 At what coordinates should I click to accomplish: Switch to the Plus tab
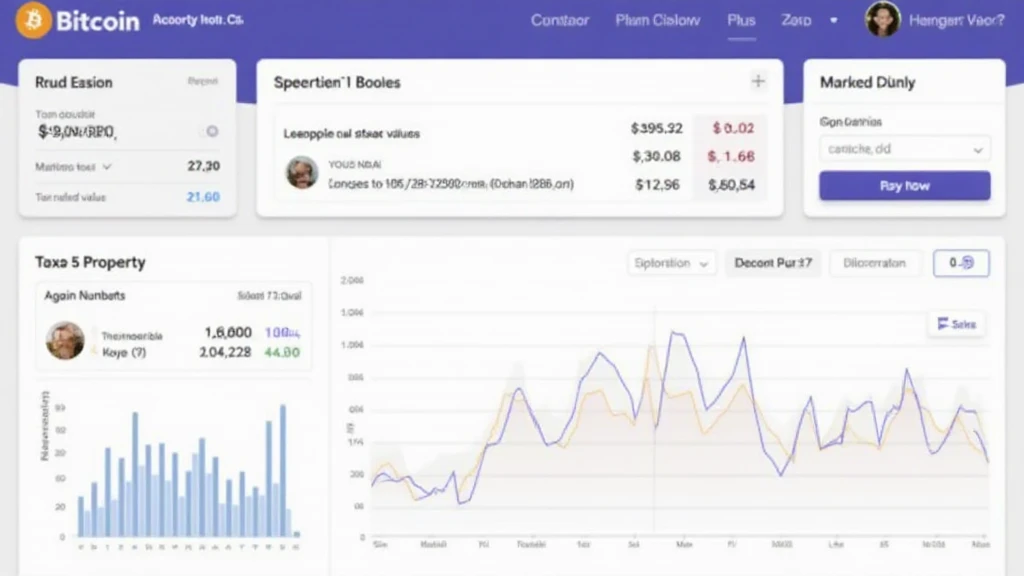pyautogui.click(x=741, y=21)
